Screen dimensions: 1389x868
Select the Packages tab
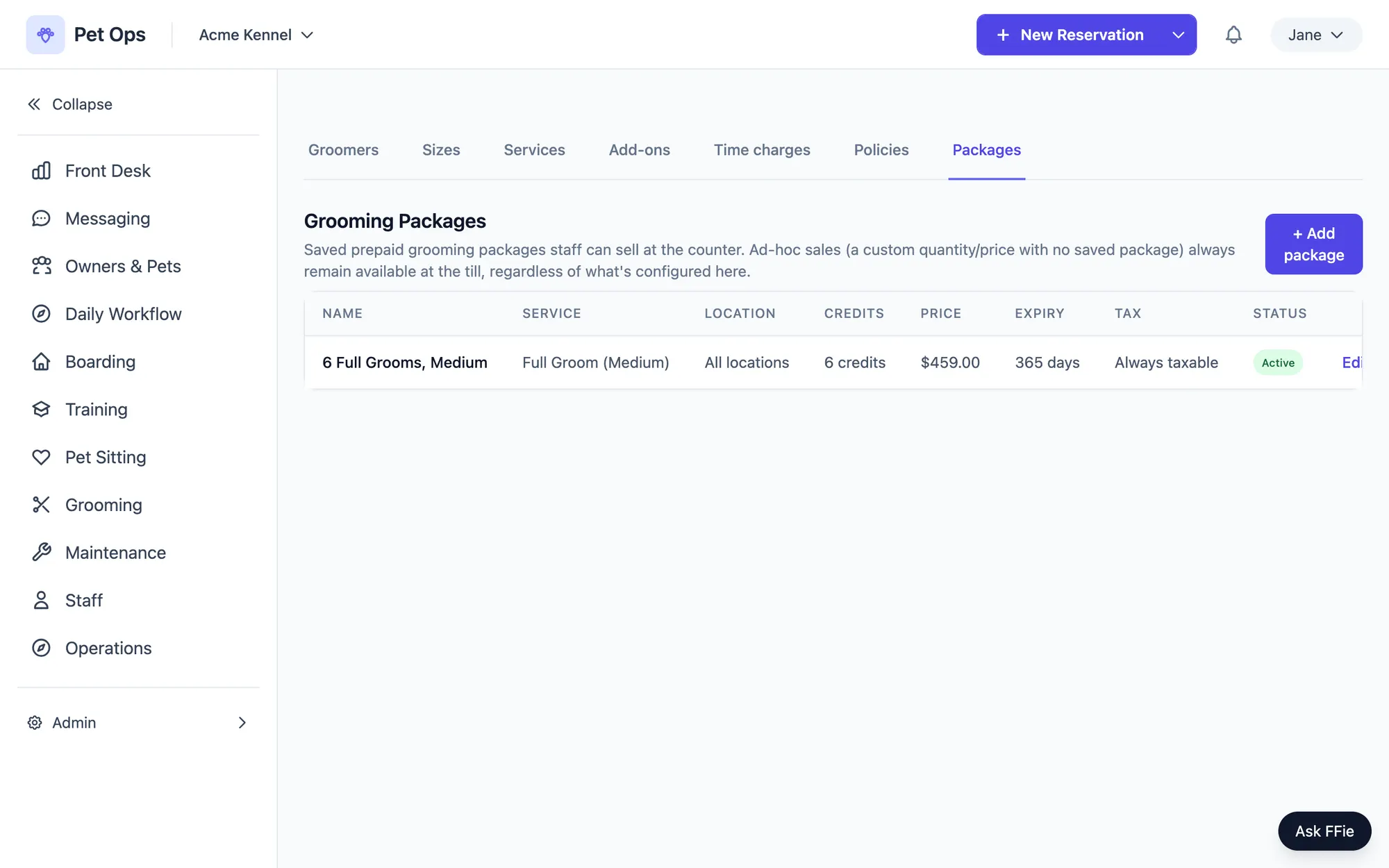point(986,150)
